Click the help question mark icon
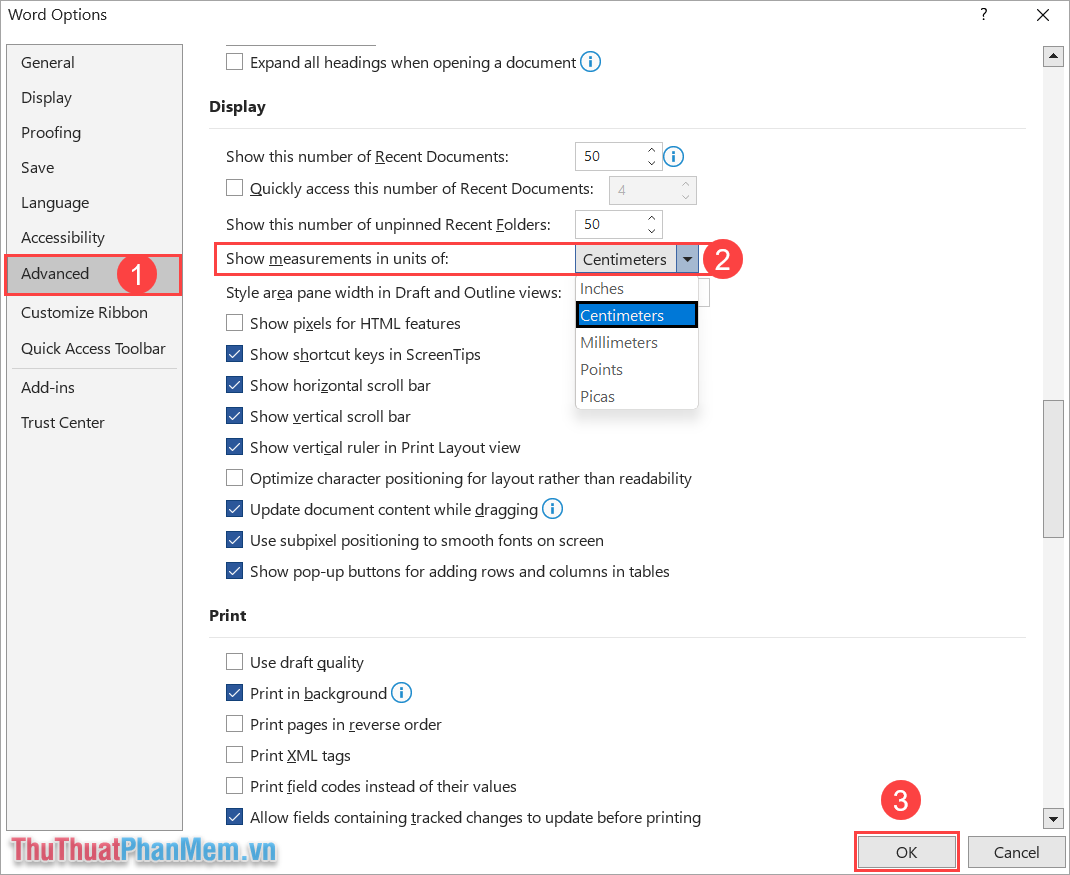The height and width of the screenshot is (875, 1070). 983,15
